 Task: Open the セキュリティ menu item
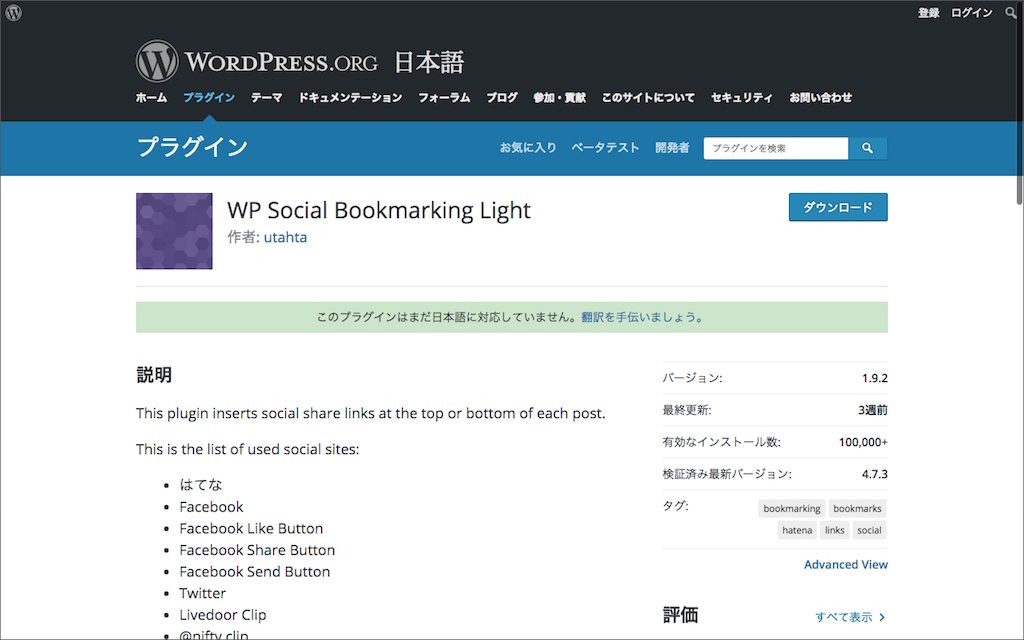click(742, 97)
